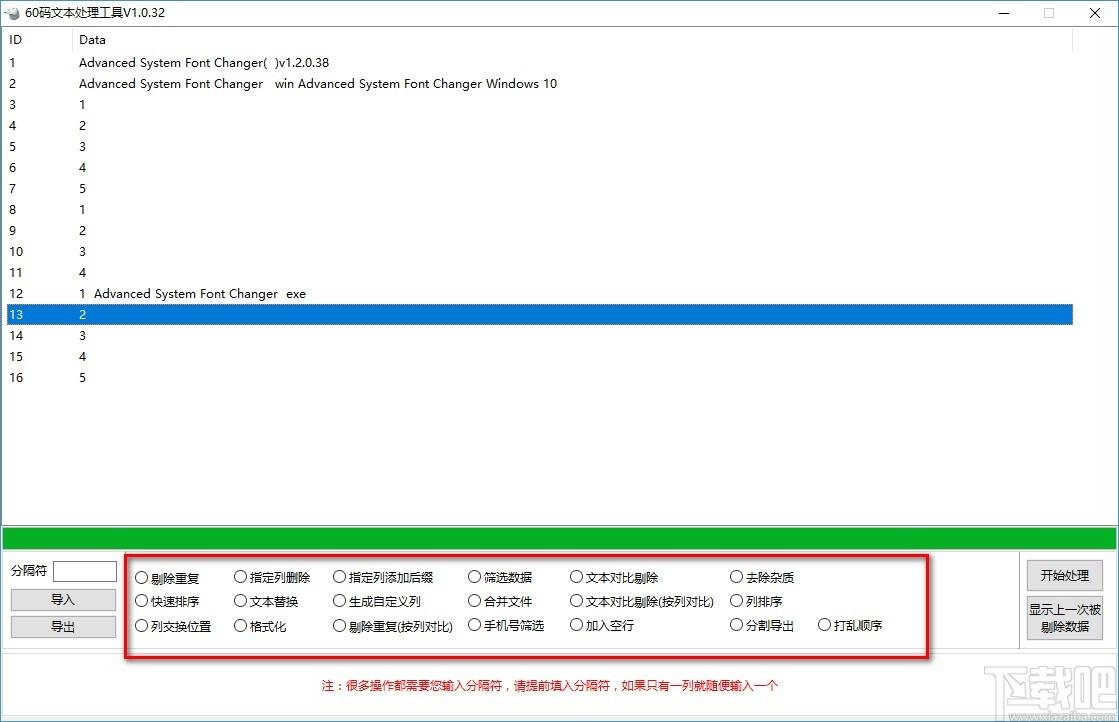Click the Data column header
The height and width of the screenshot is (722, 1119).
tap(92, 40)
